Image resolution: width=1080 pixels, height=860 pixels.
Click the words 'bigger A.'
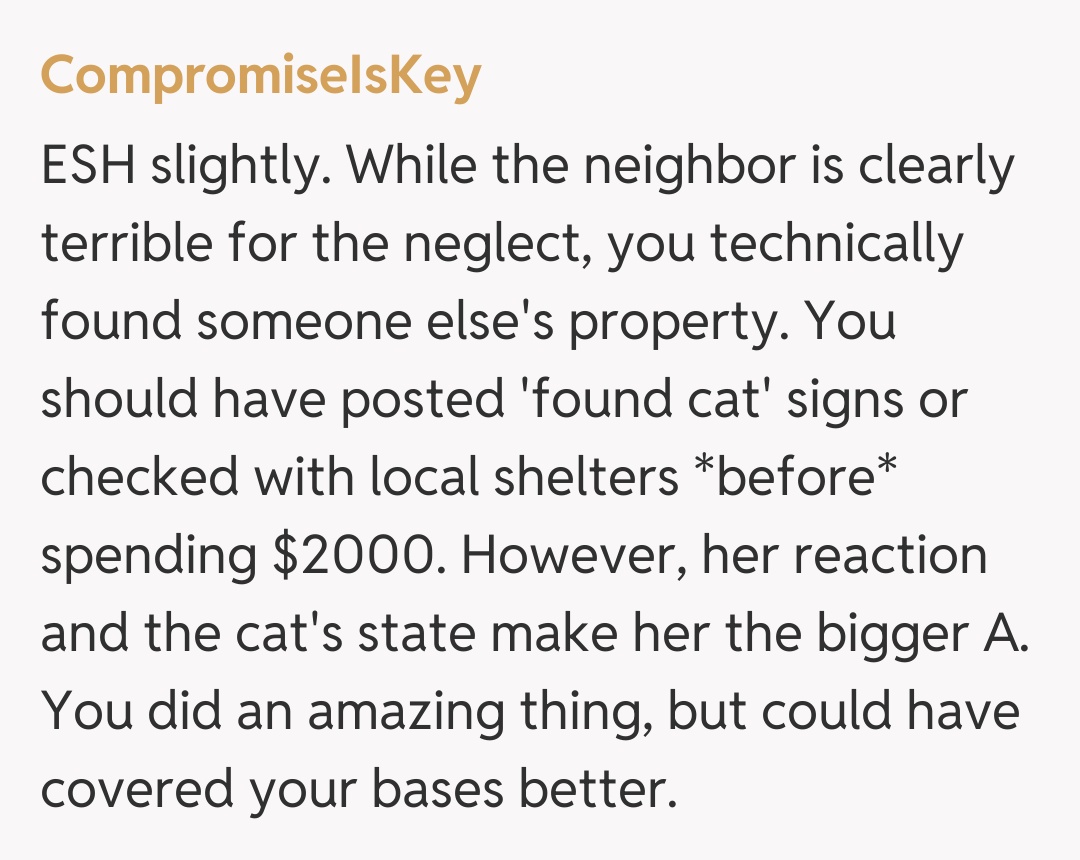click(920, 634)
